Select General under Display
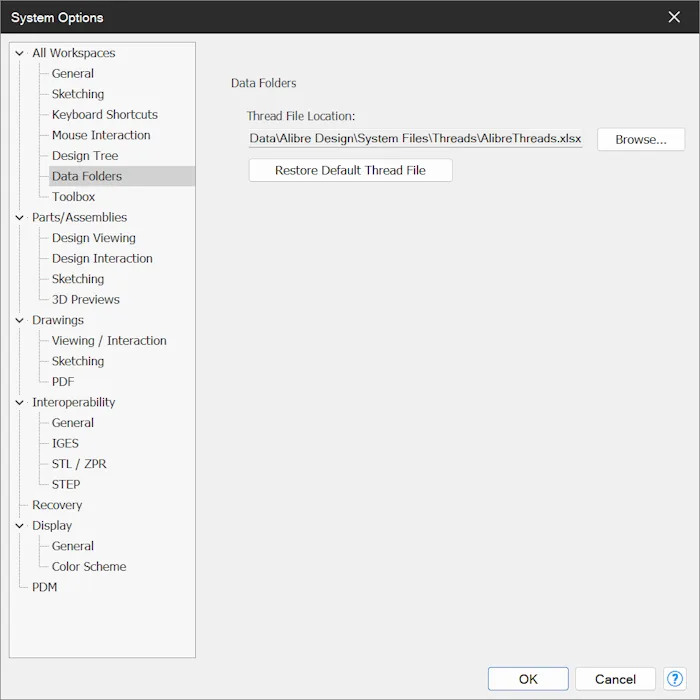This screenshot has height=700, width=700. [73, 546]
